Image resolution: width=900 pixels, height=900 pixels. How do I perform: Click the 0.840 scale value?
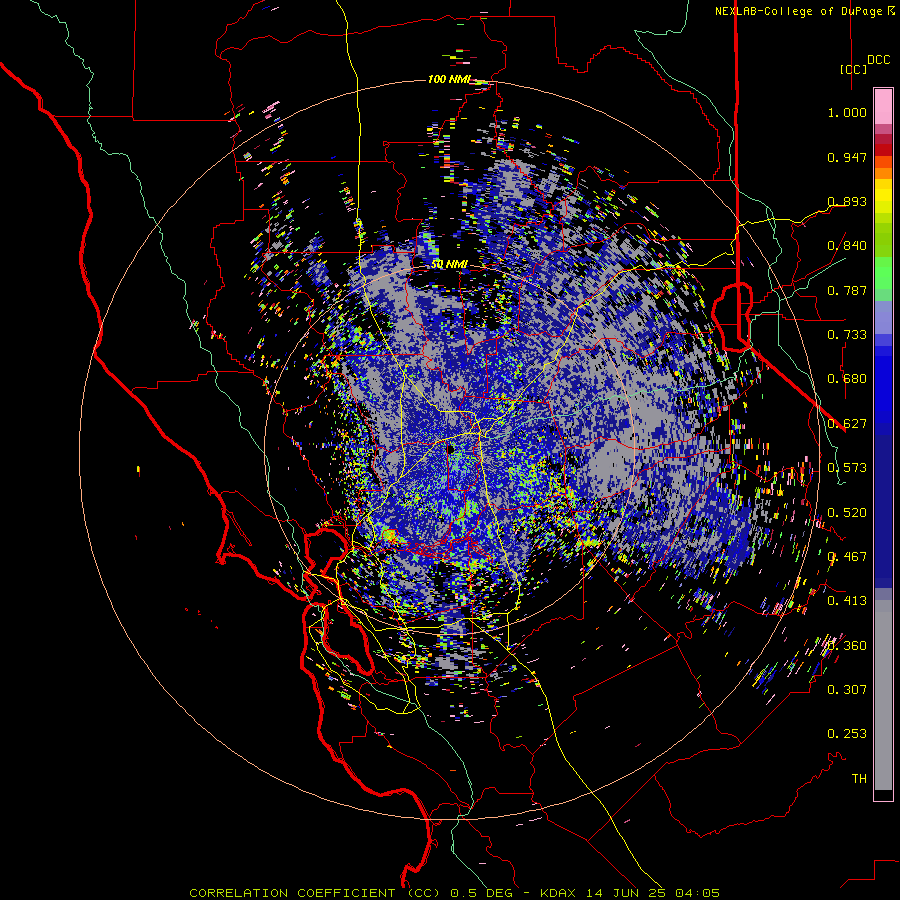(x=847, y=246)
